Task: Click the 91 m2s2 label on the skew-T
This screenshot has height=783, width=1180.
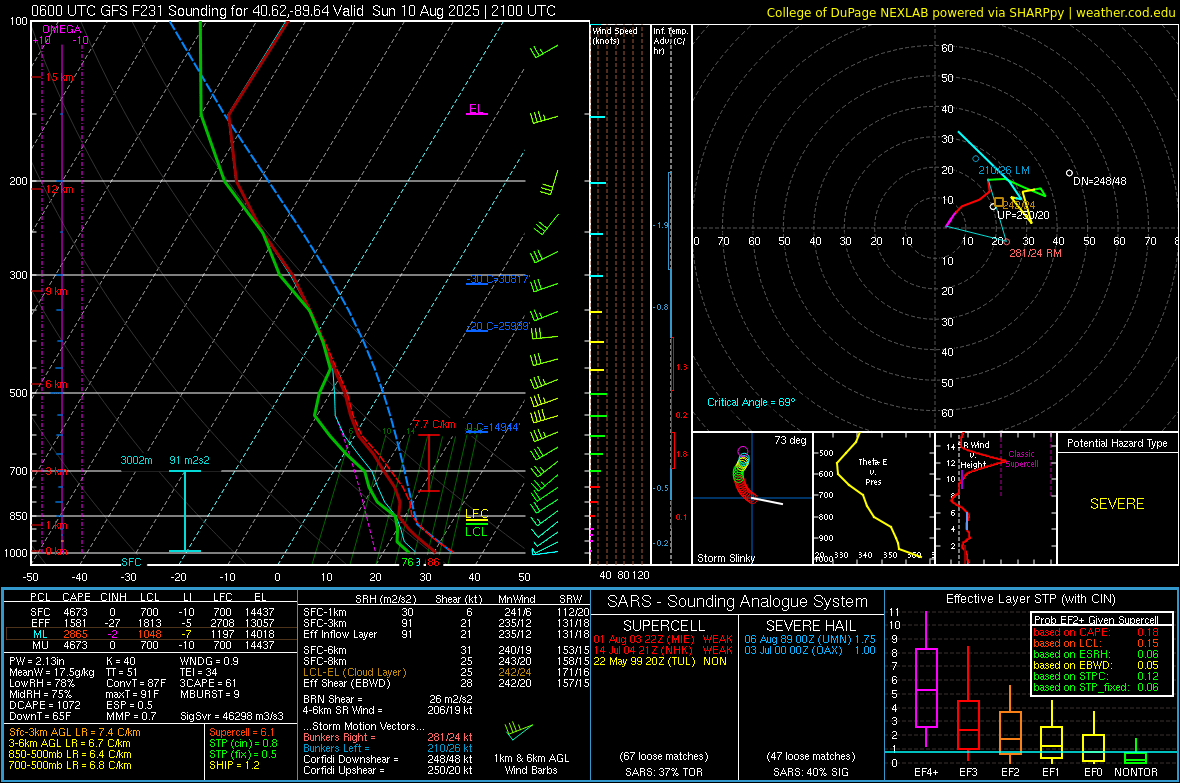Action: [190, 460]
